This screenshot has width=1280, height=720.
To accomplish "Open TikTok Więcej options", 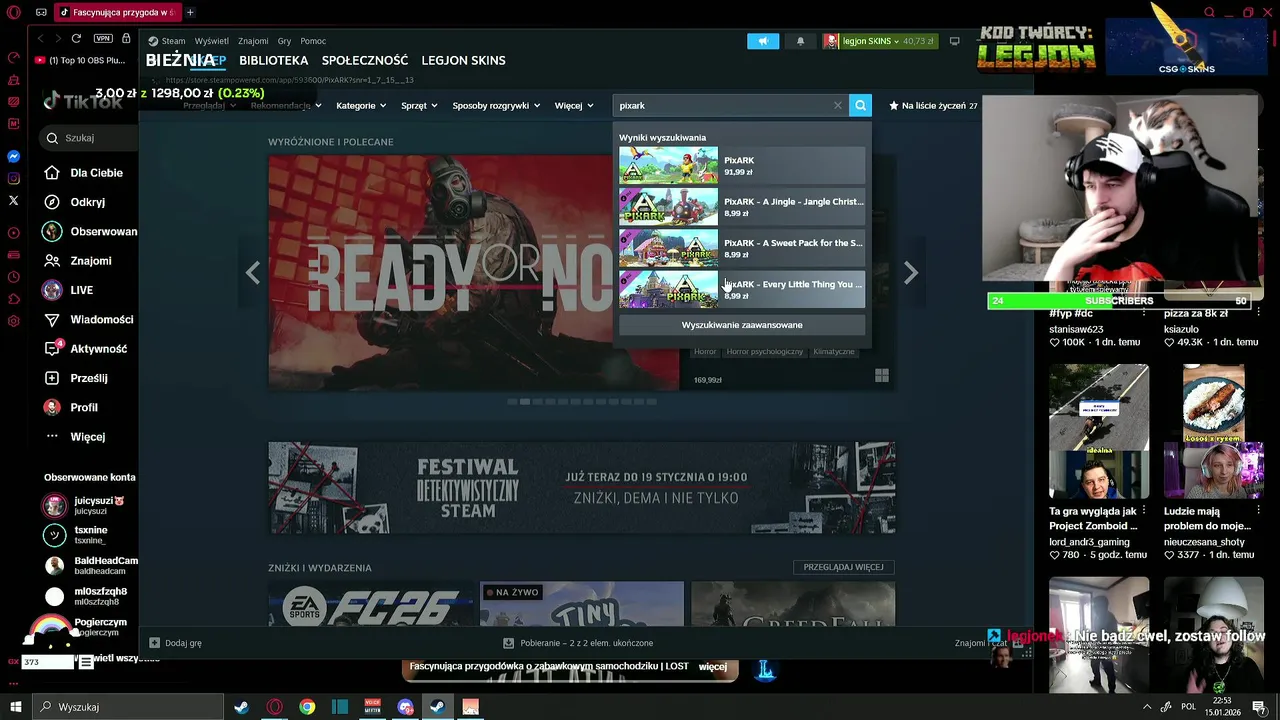I will click(75, 437).
